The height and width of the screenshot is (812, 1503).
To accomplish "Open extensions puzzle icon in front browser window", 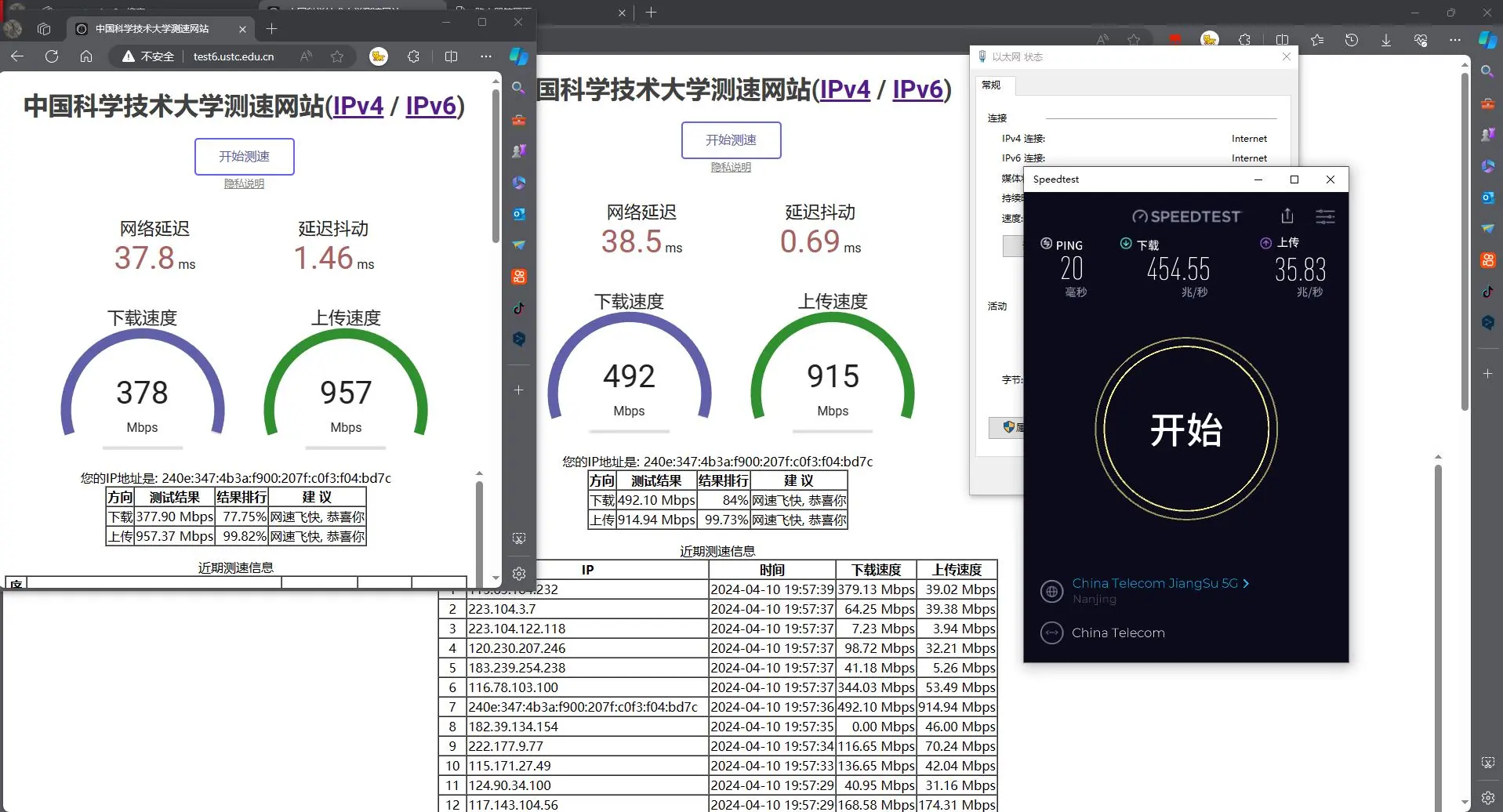I will (x=413, y=56).
